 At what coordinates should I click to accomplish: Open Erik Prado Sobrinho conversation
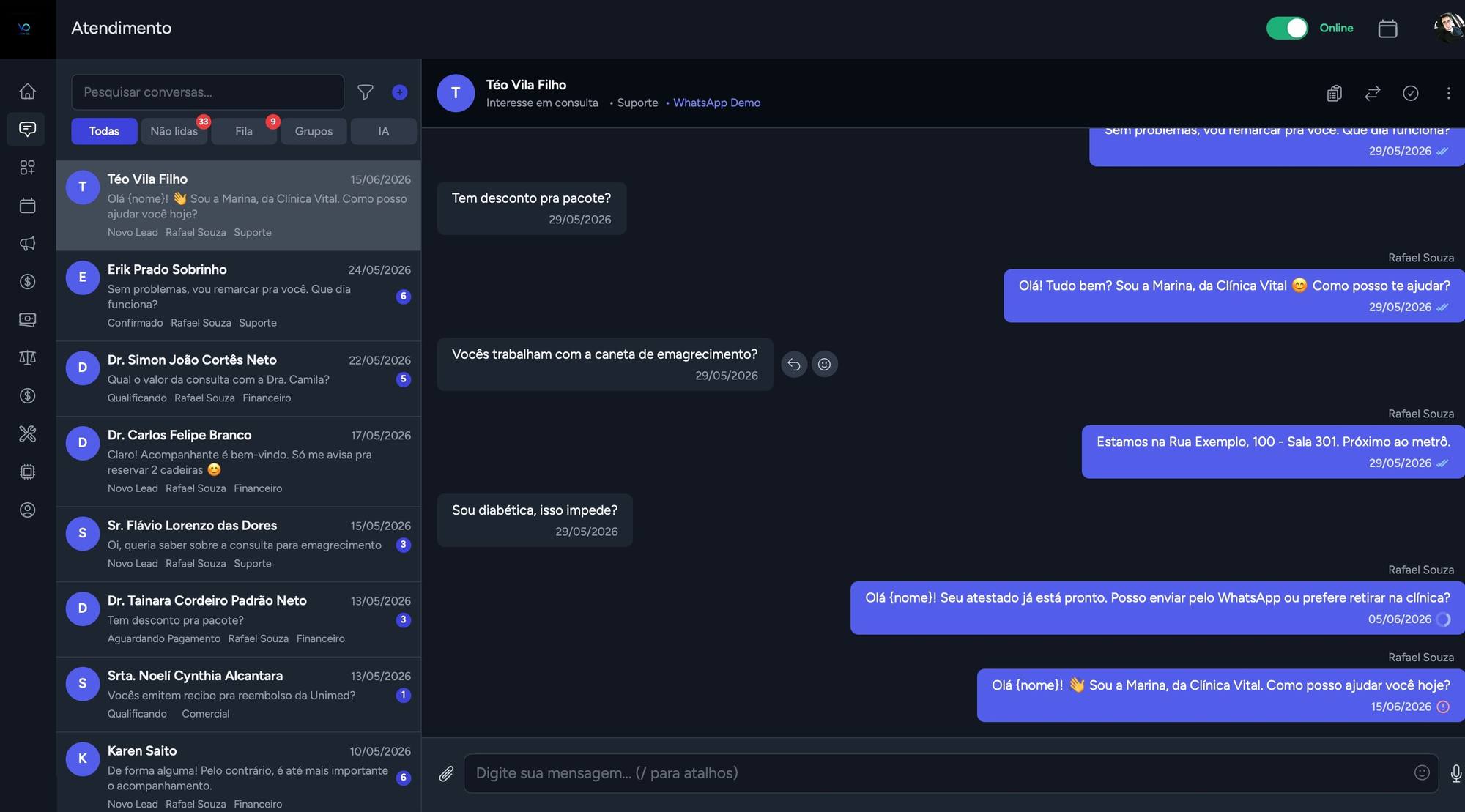tap(239, 296)
